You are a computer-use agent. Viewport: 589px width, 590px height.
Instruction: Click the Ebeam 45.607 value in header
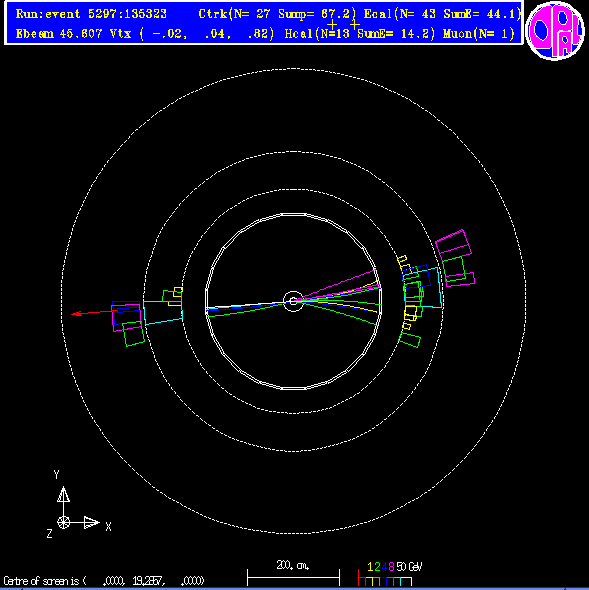click(59, 34)
